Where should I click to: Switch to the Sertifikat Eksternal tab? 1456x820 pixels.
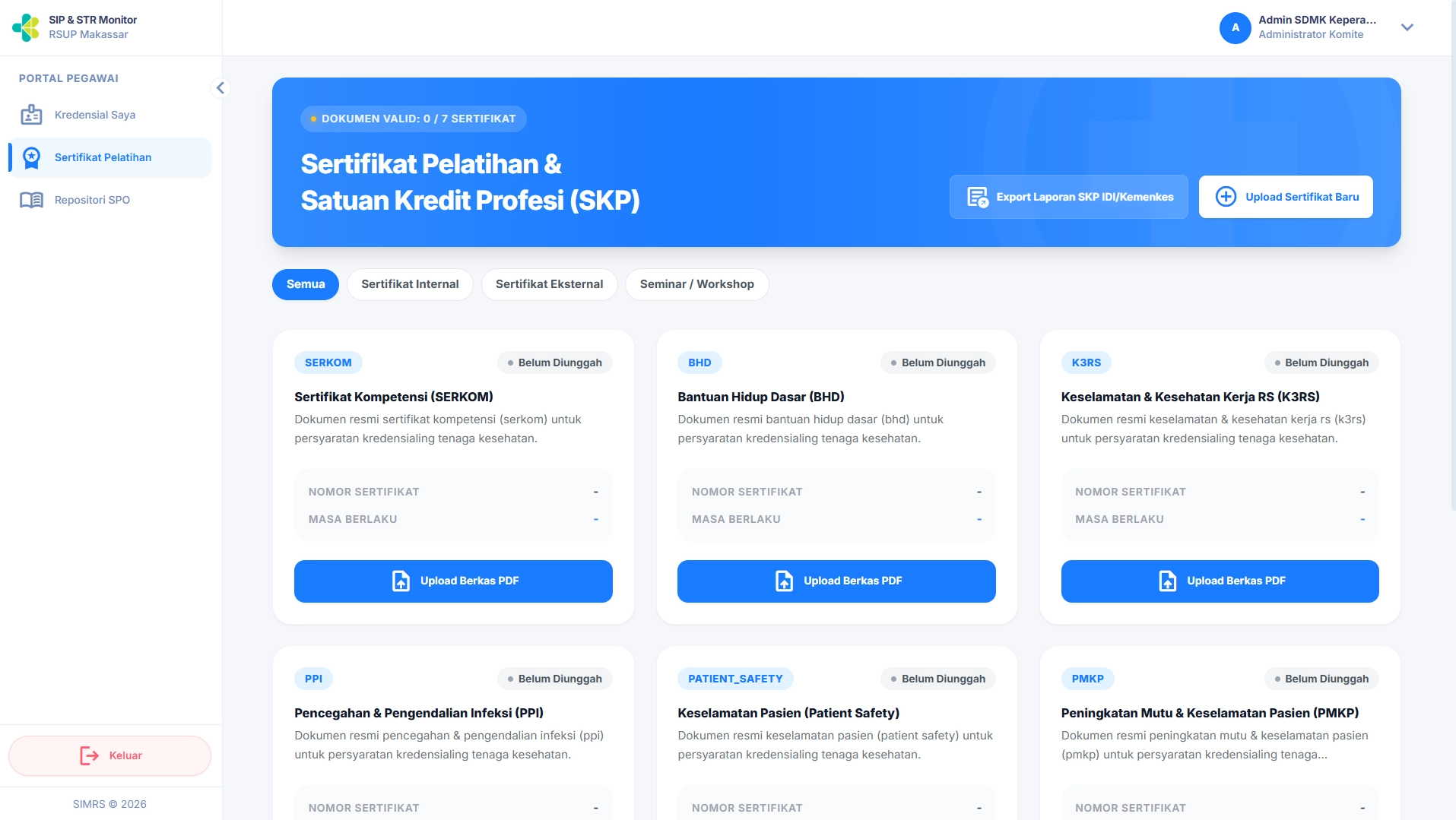point(549,284)
